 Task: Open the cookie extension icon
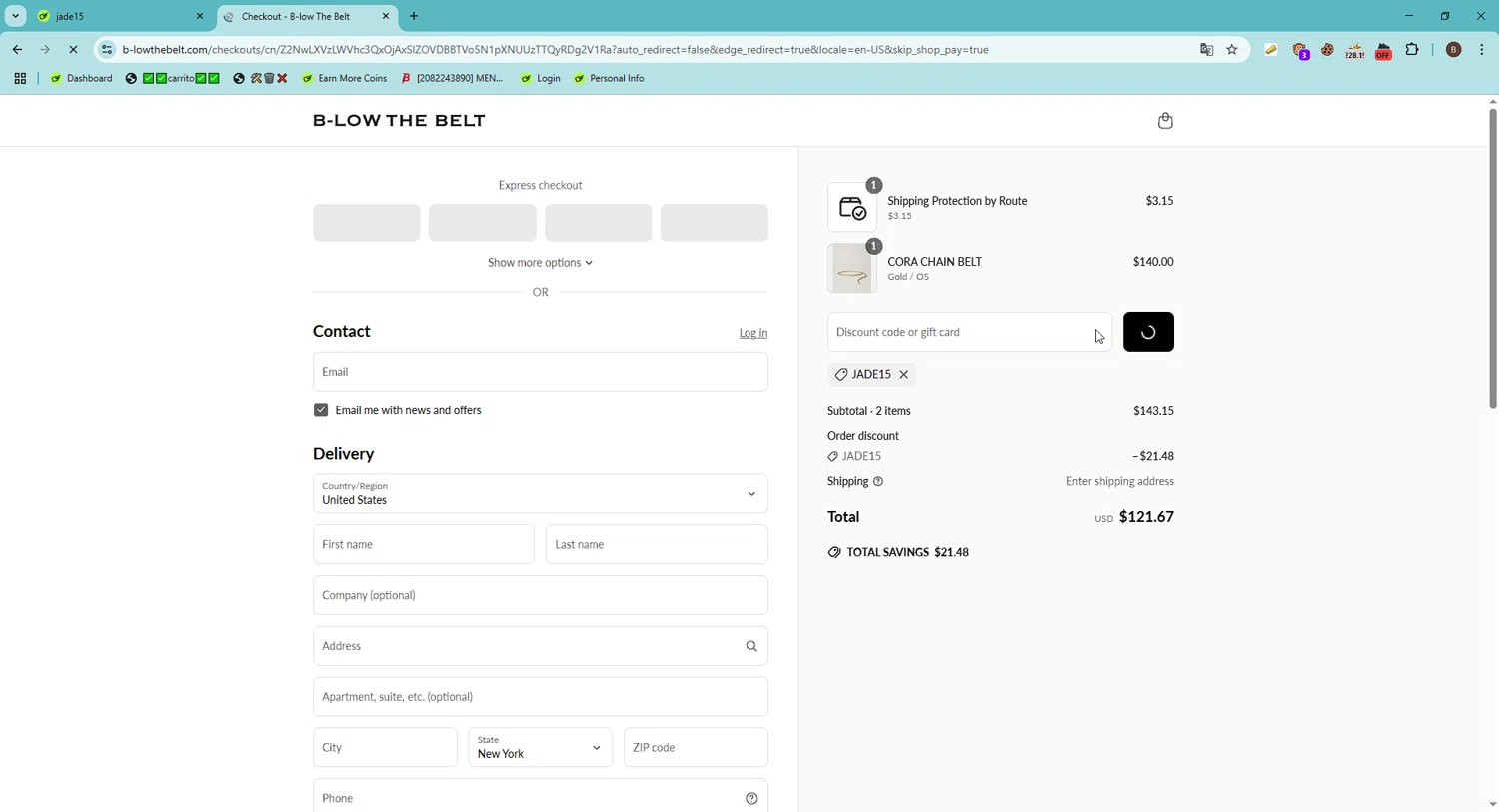tap(1327, 50)
